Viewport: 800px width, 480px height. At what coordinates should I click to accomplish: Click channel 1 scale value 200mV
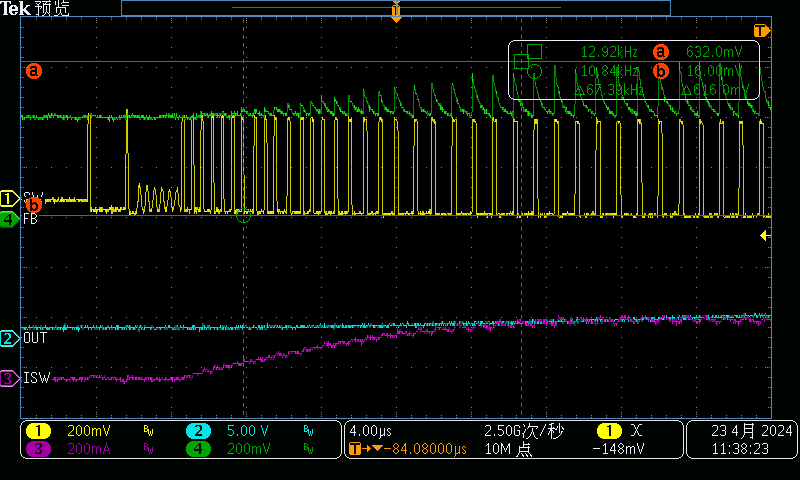[x=88, y=431]
